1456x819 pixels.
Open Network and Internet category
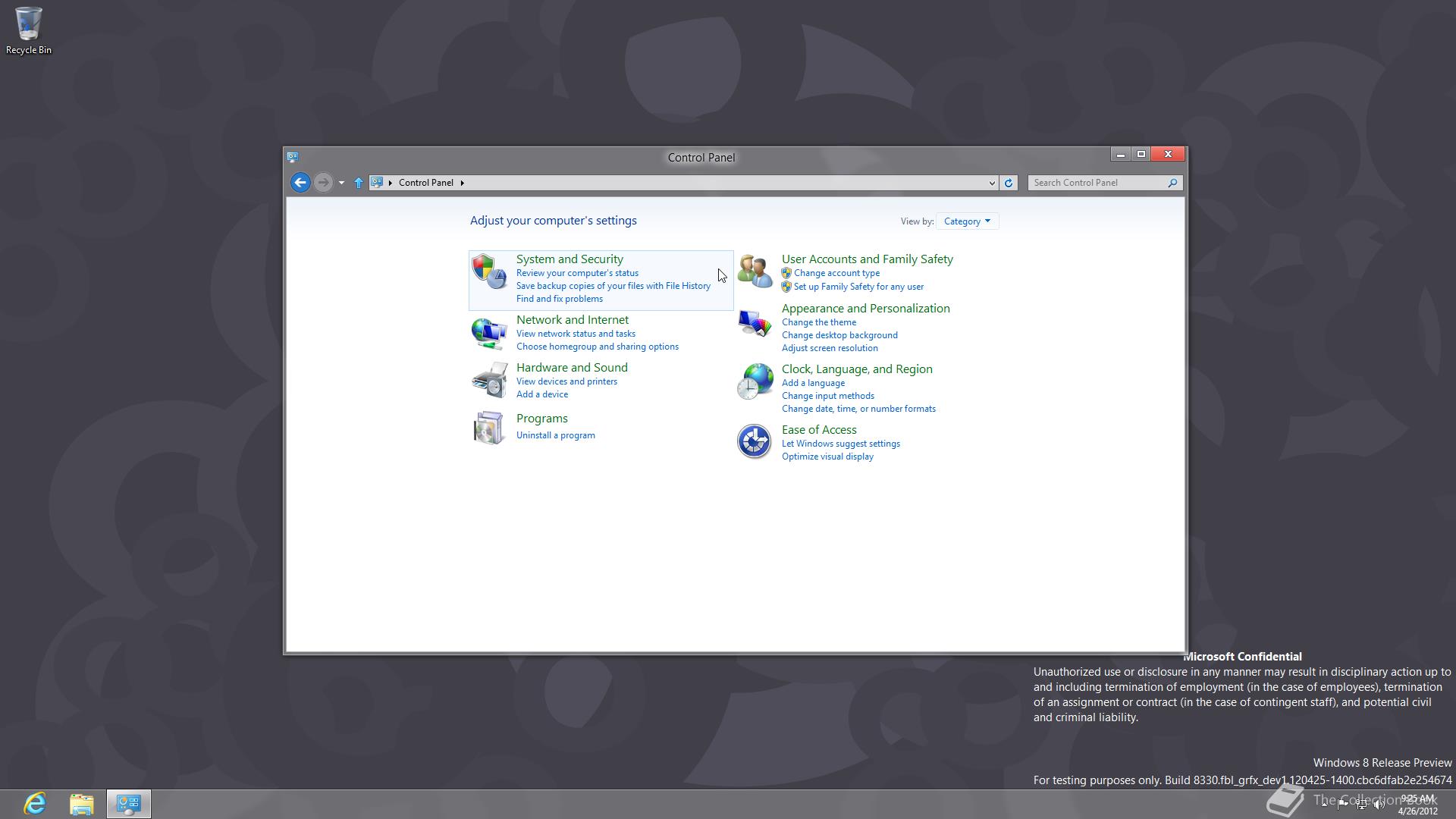pos(573,320)
